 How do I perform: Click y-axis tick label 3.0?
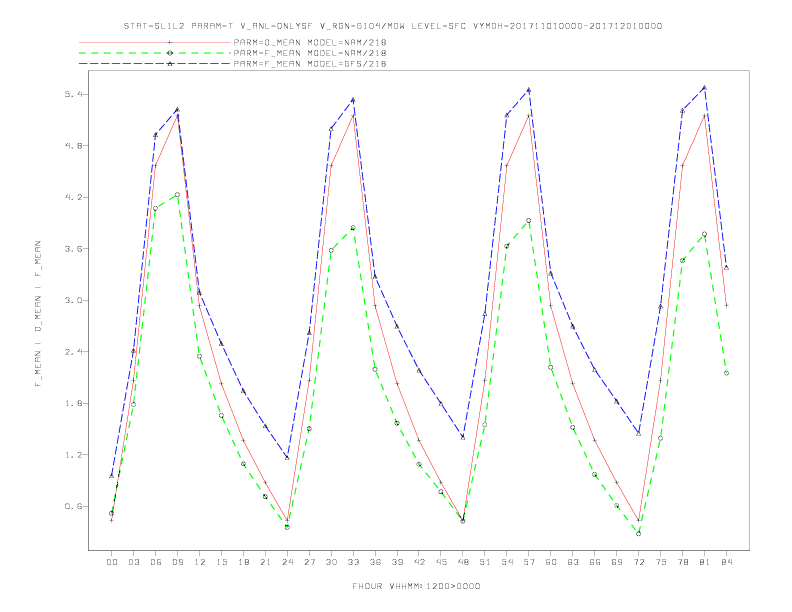pos(72,300)
